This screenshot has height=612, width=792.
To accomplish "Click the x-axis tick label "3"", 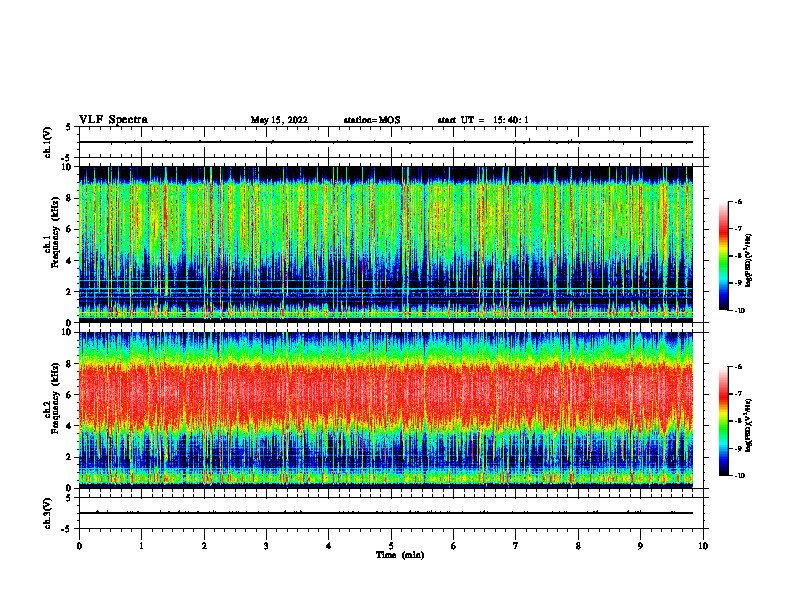I will pyautogui.click(x=266, y=546).
